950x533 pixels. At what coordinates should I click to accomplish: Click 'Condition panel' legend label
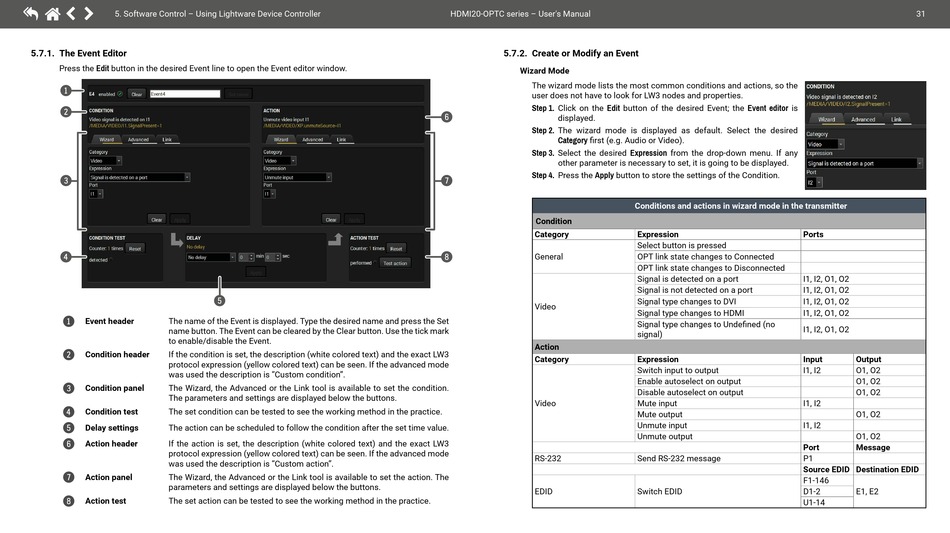pos(115,388)
